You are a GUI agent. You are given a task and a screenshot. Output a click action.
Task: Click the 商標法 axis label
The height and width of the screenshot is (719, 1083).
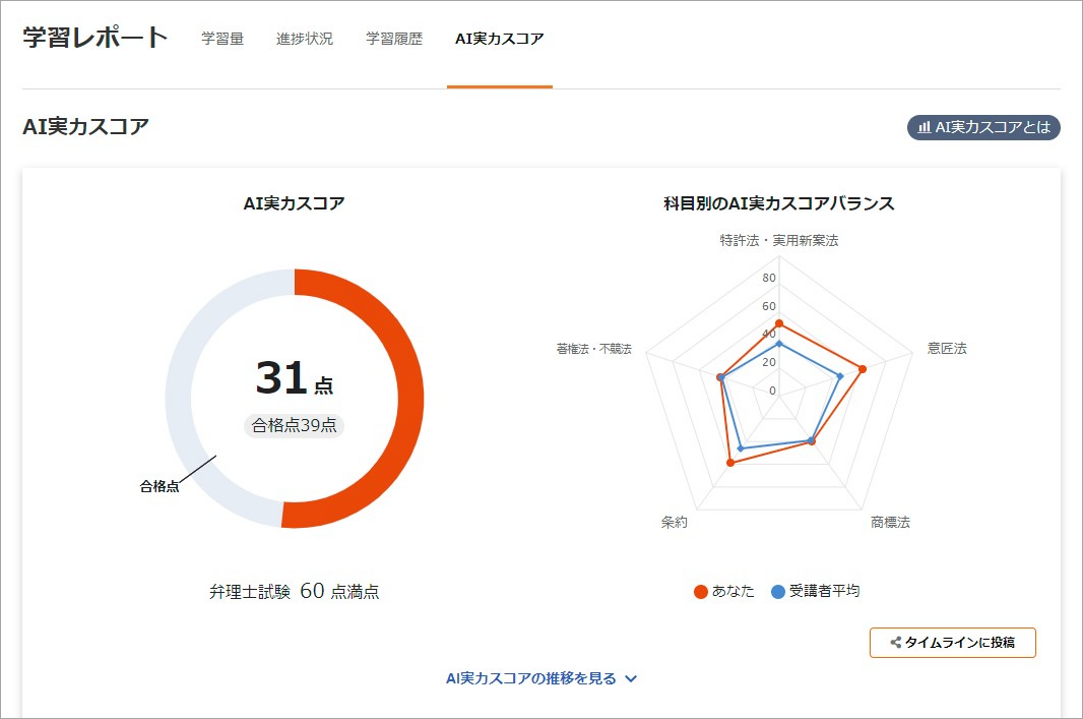point(890,522)
